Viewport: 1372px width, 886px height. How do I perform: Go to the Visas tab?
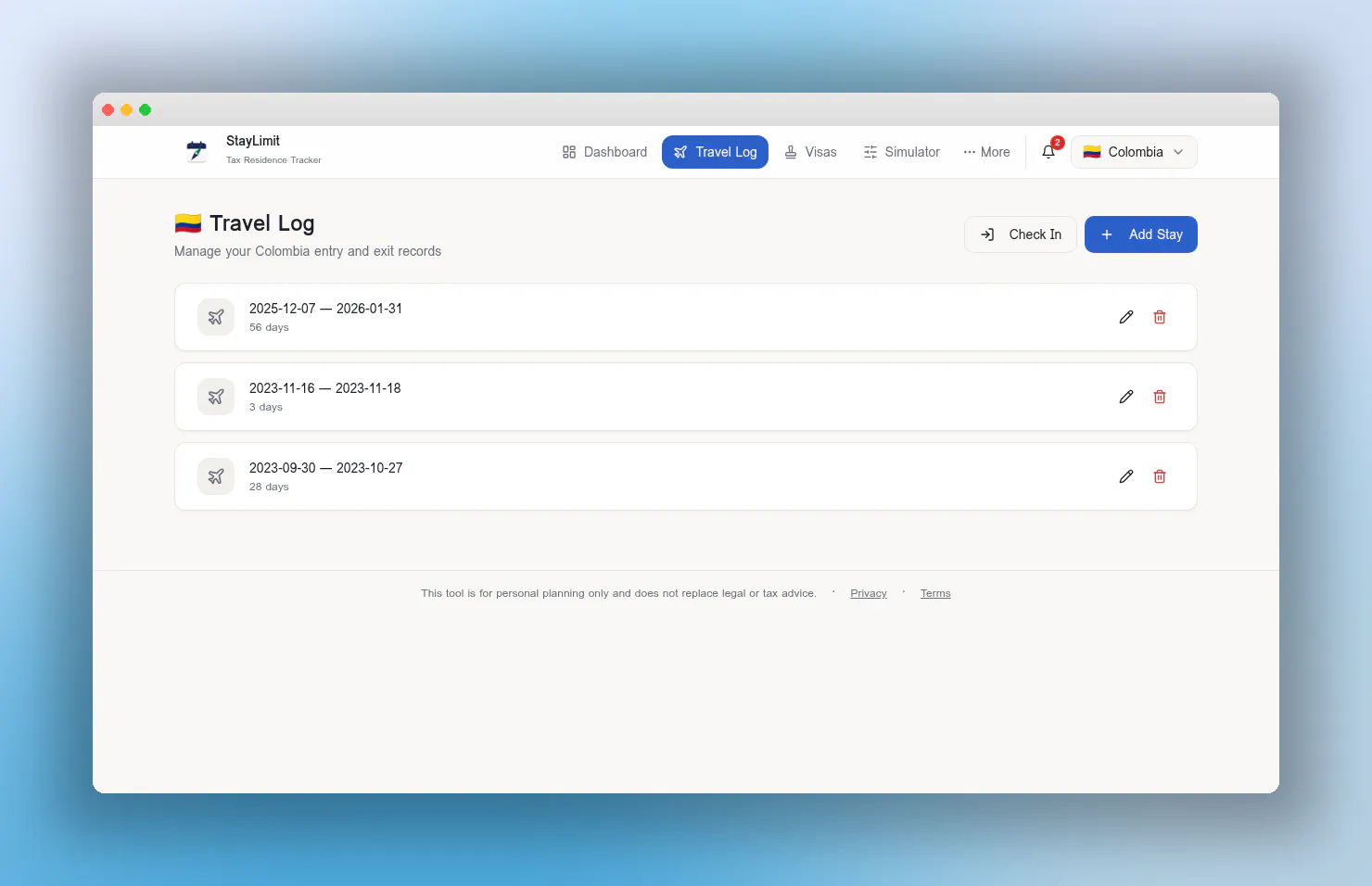click(810, 152)
